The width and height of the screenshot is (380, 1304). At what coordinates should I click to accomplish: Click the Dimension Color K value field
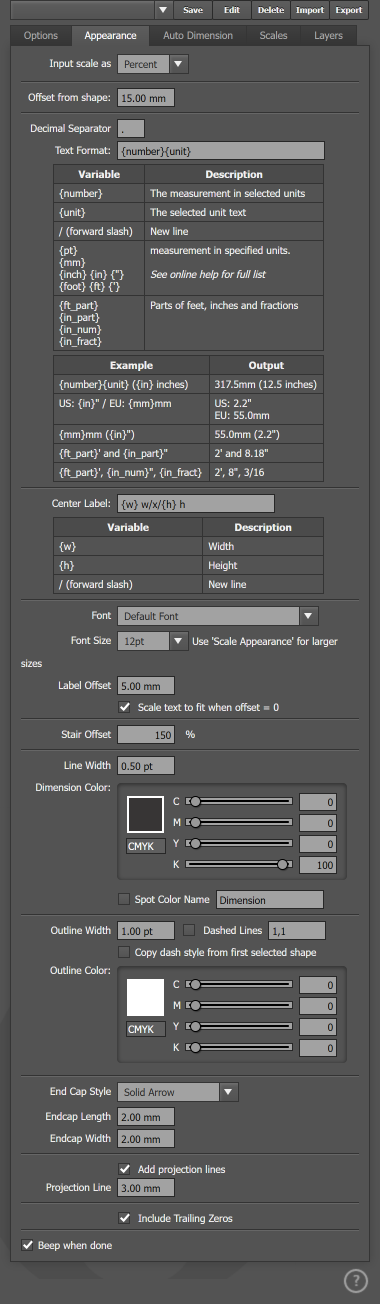319,865
